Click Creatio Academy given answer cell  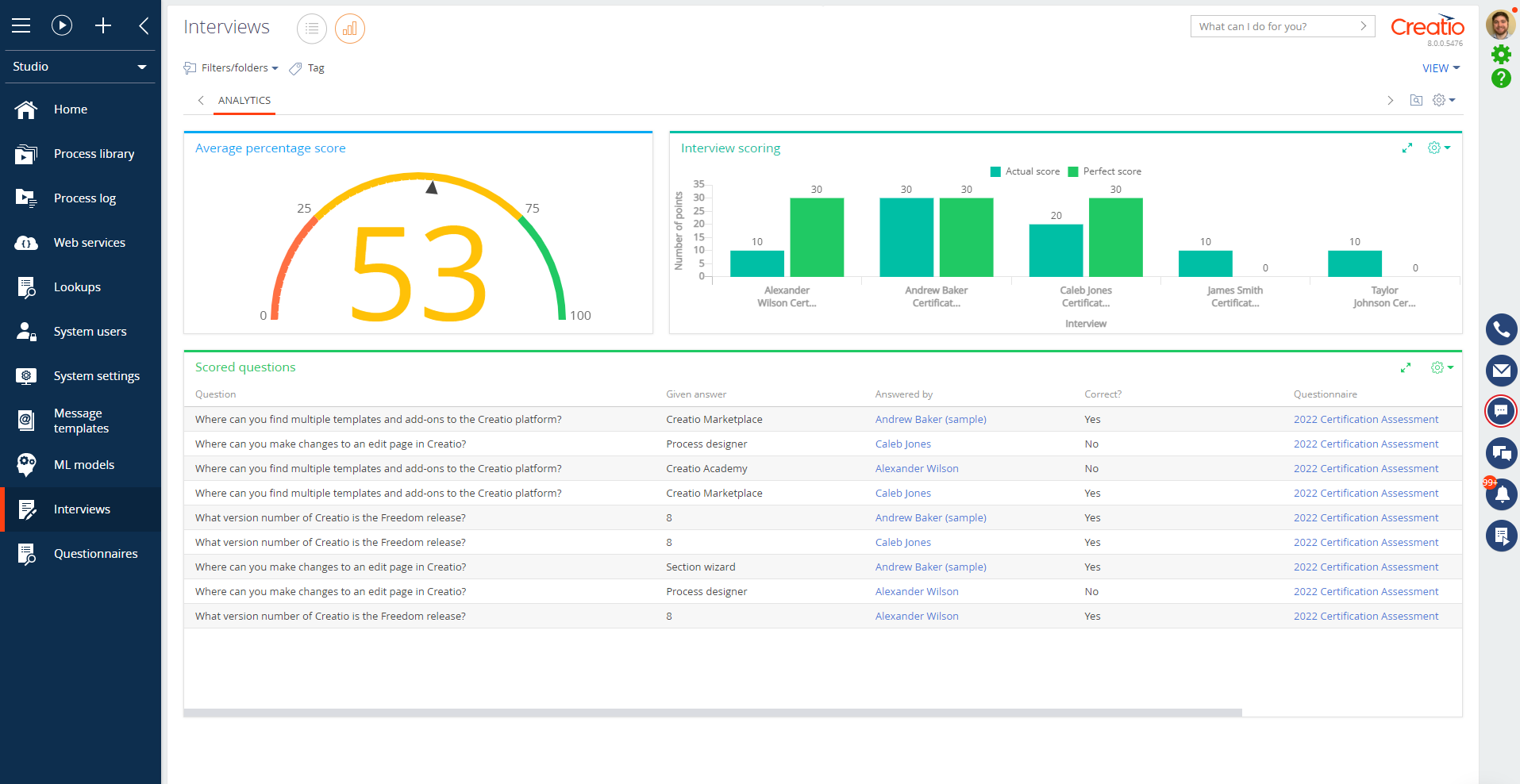click(x=706, y=469)
